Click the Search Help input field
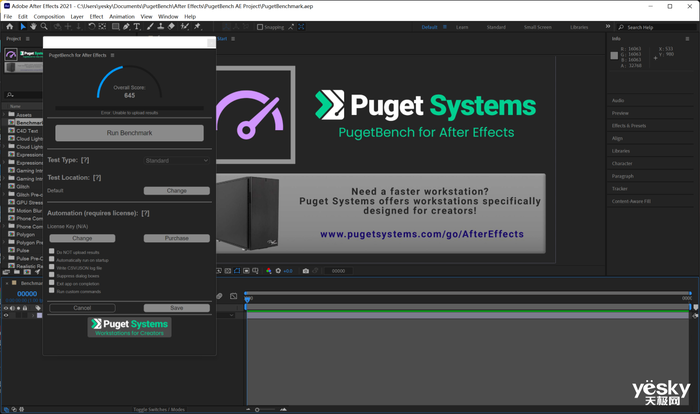700x414 pixels. coord(652,28)
